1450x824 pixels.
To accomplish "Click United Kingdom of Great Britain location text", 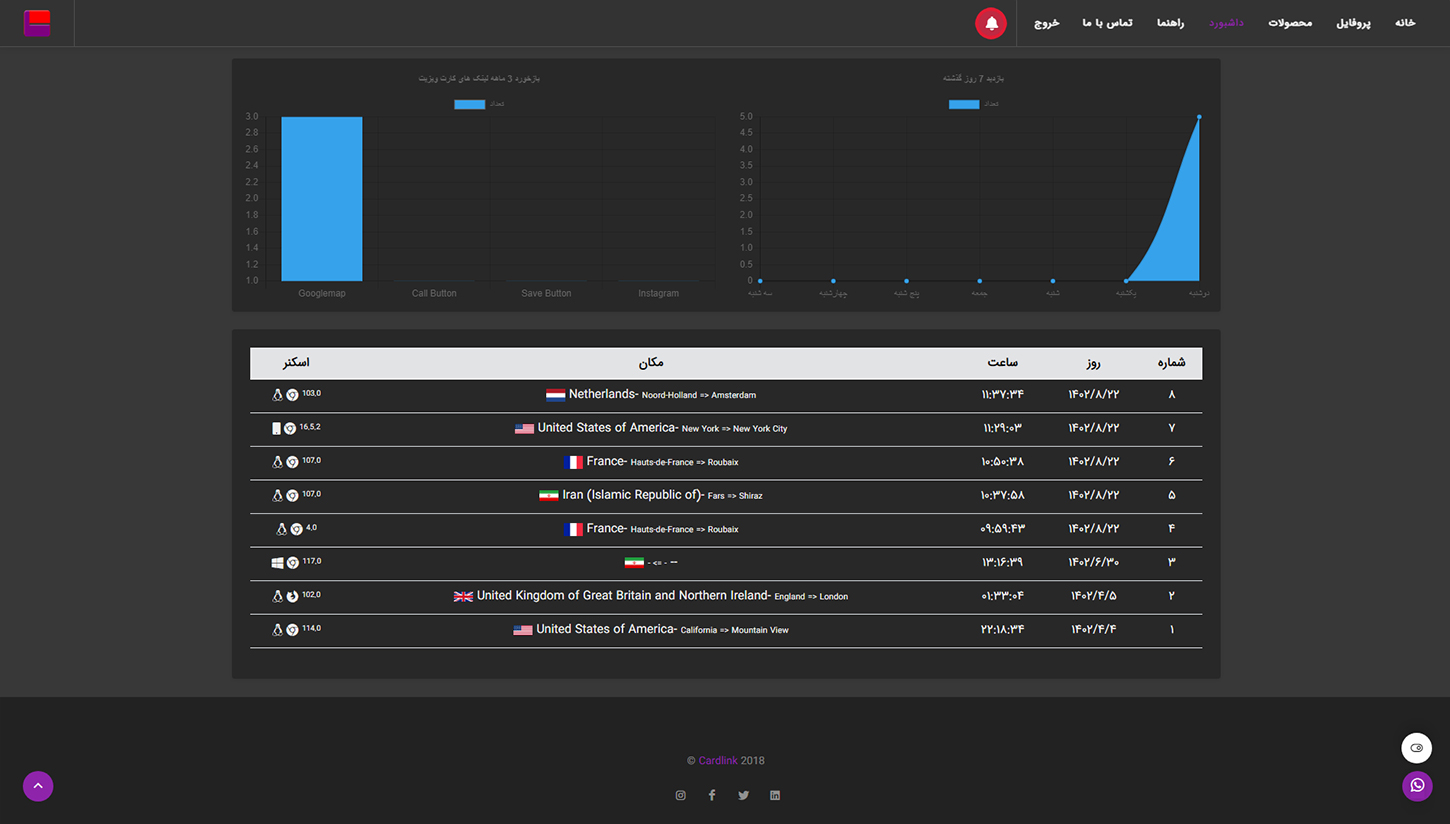I will coord(662,596).
